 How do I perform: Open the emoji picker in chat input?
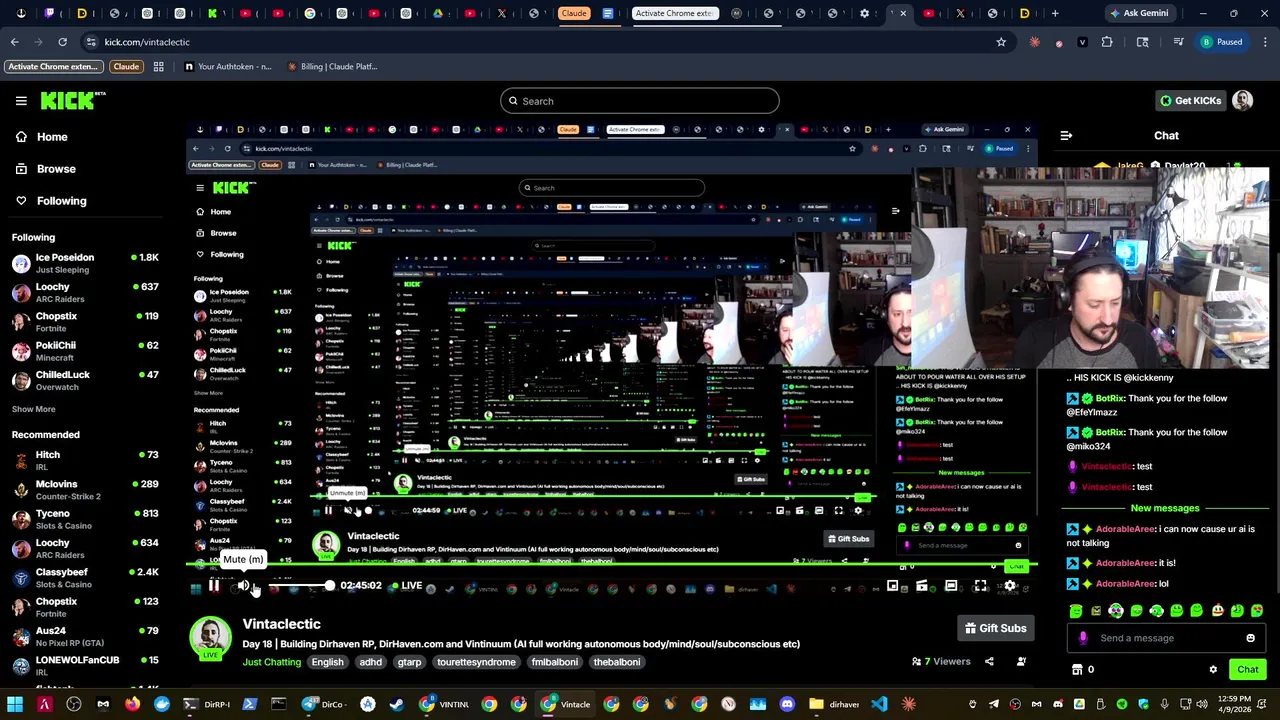1250,638
